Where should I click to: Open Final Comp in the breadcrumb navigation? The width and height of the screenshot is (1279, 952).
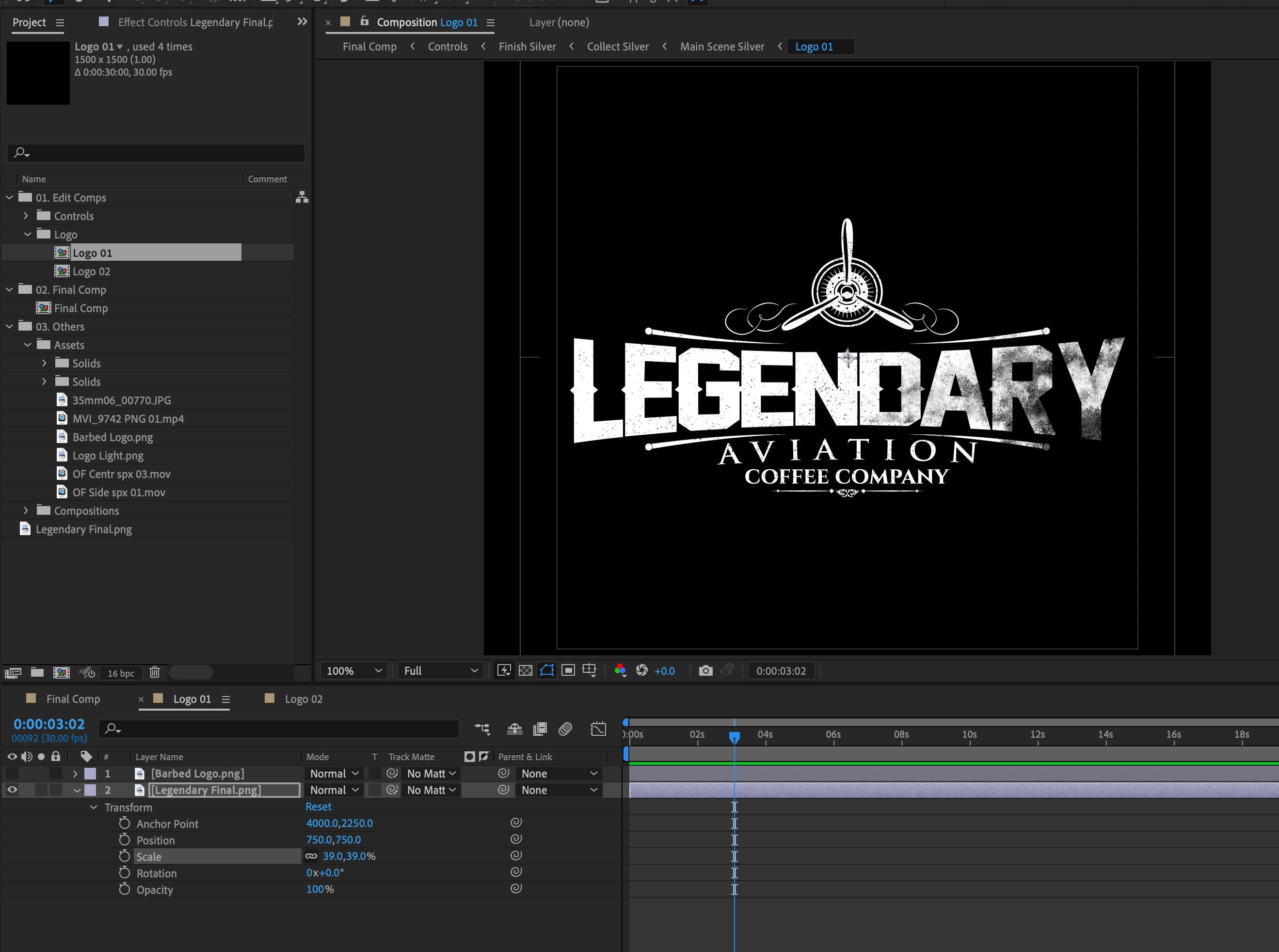click(x=369, y=46)
